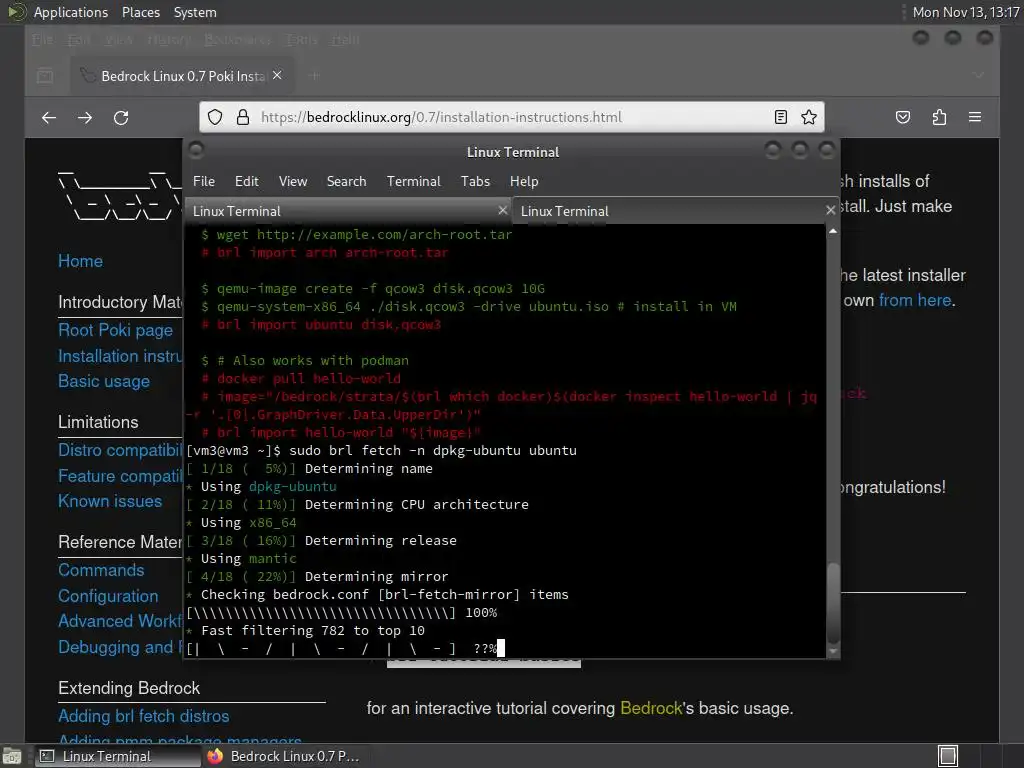Image resolution: width=1024 pixels, height=768 pixels.
Task: Click the terminal vertical scrollbar thumb
Action: point(833,601)
